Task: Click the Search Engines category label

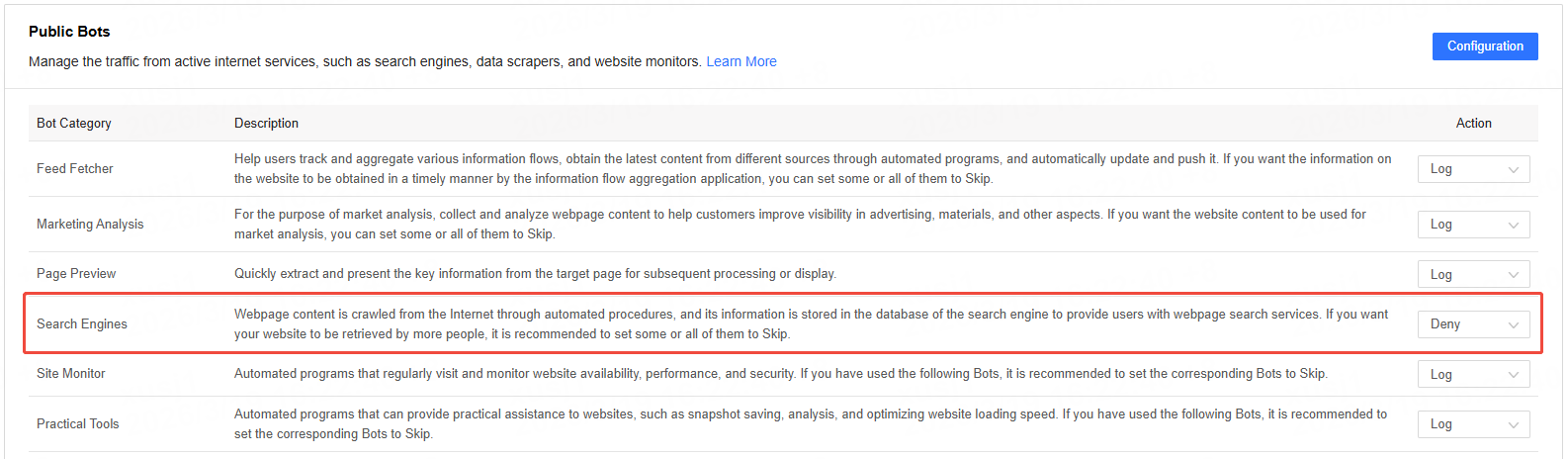Action: [x=82, y=324]
